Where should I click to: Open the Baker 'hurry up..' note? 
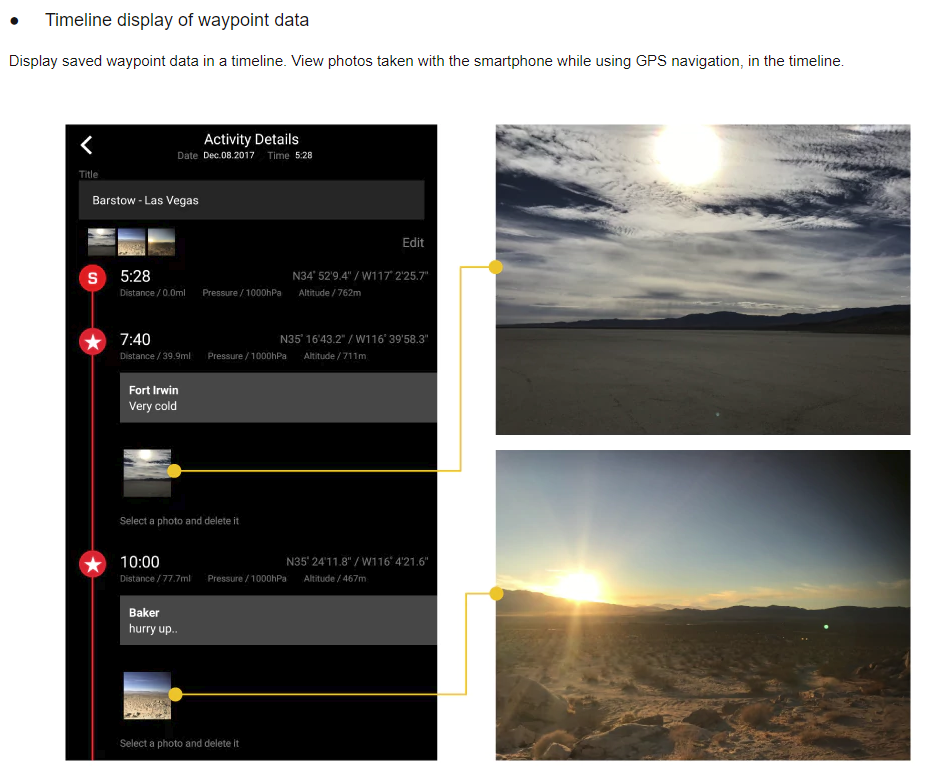(x=278, y=620)
